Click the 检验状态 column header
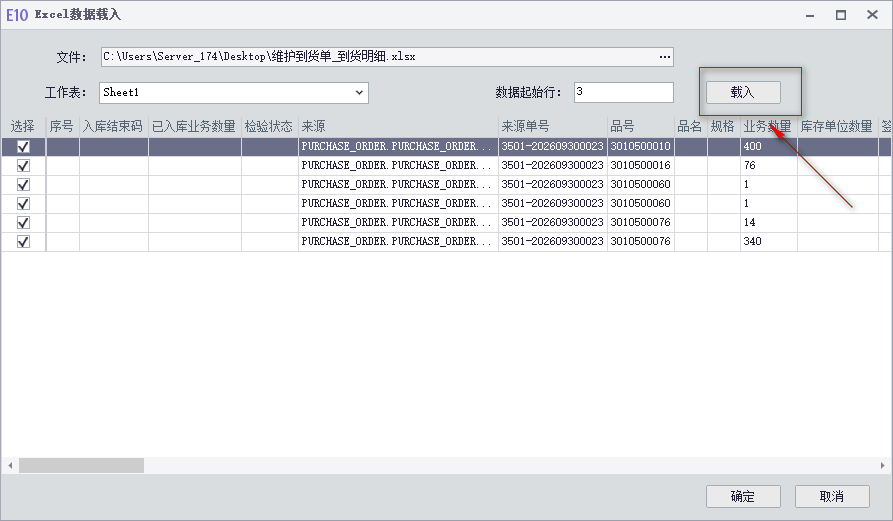The width and height of the screenshot is (893, 521). (269, 126)
